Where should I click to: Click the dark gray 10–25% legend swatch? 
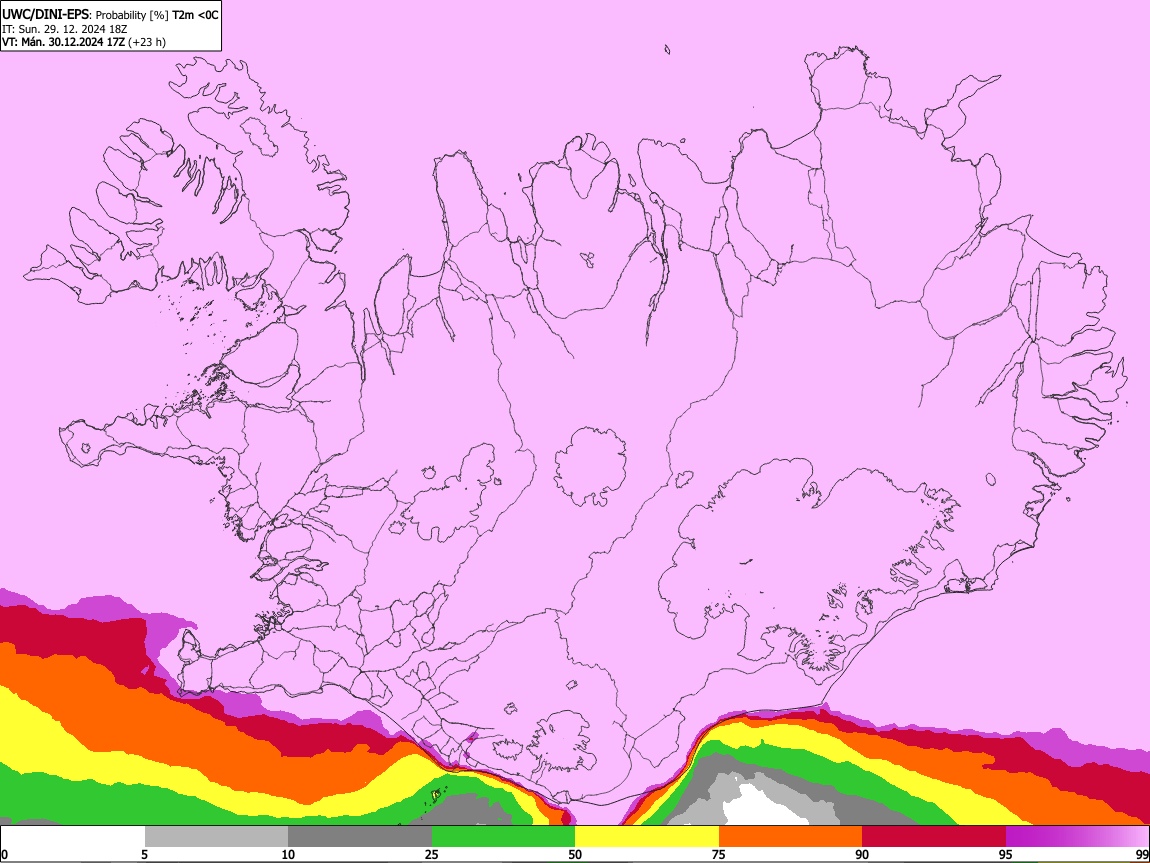(x=360, y=837)
